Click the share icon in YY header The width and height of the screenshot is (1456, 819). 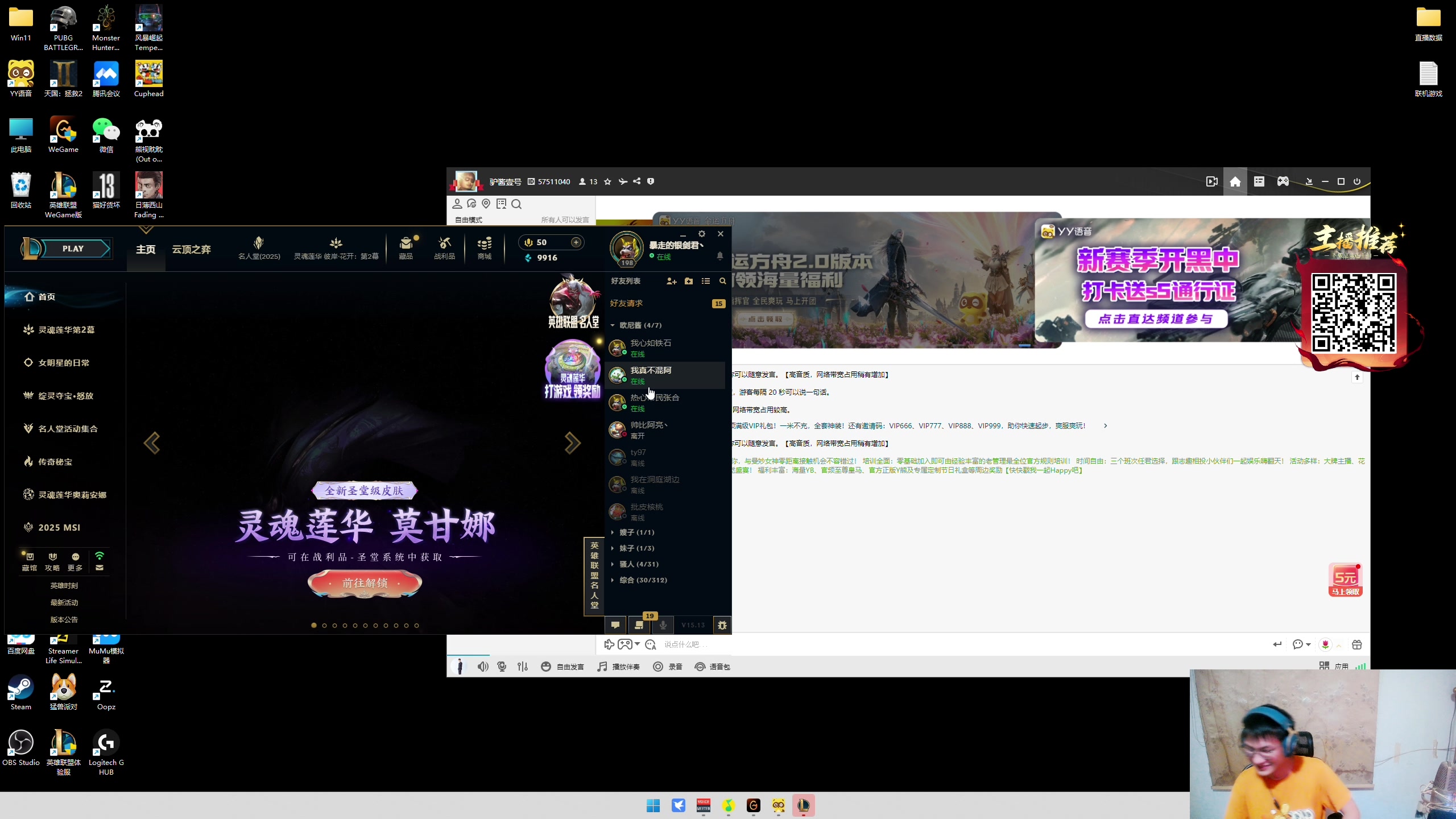[x=637, y=181]
